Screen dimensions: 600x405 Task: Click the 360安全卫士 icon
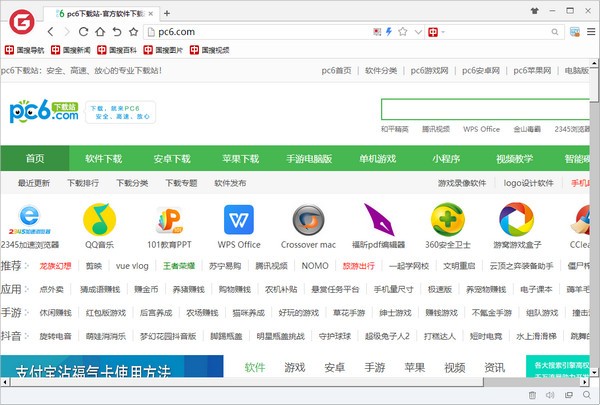click(447, 219)
